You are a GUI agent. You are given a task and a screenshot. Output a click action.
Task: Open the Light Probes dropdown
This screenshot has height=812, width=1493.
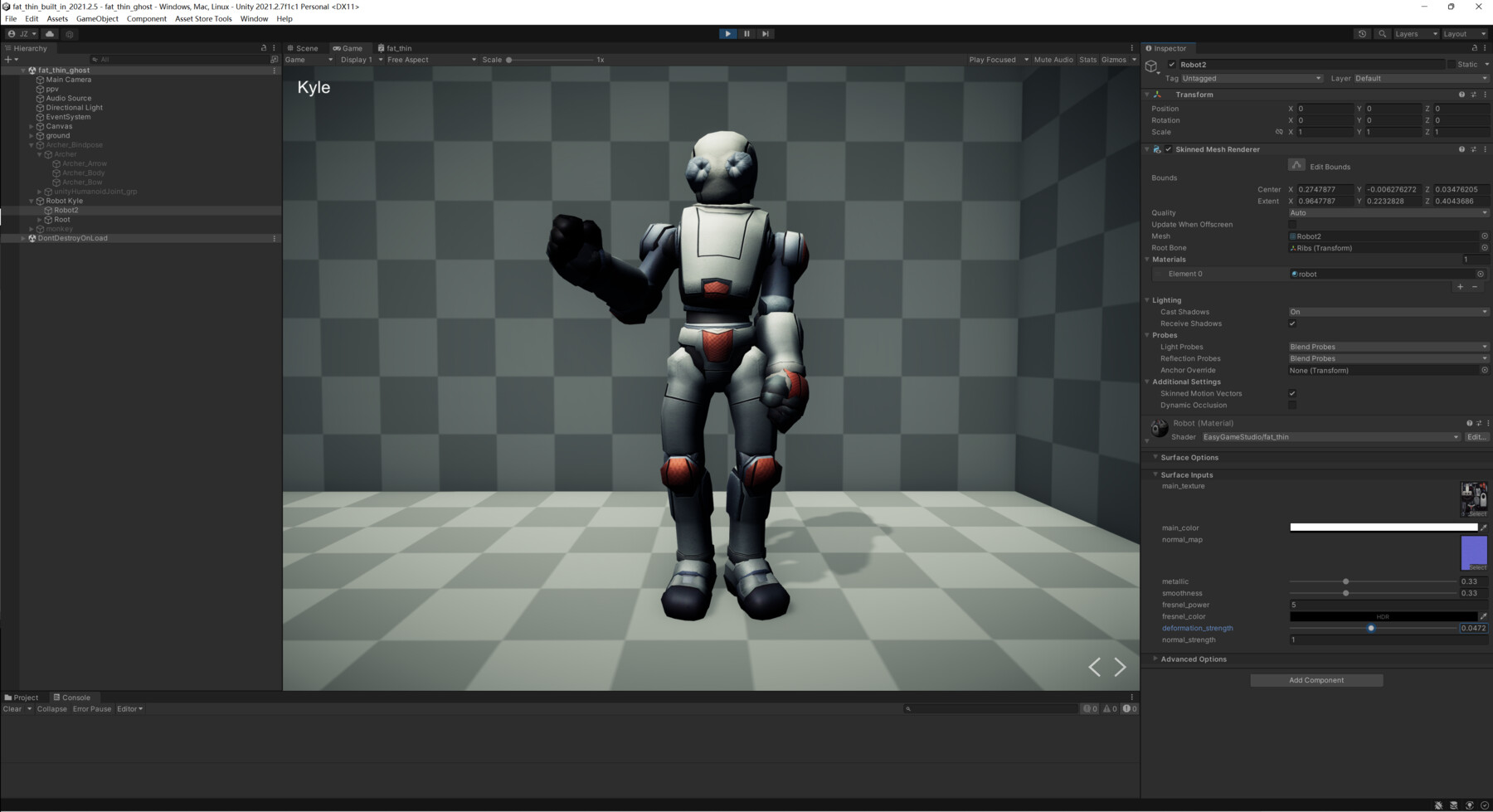pos(1387,347)
